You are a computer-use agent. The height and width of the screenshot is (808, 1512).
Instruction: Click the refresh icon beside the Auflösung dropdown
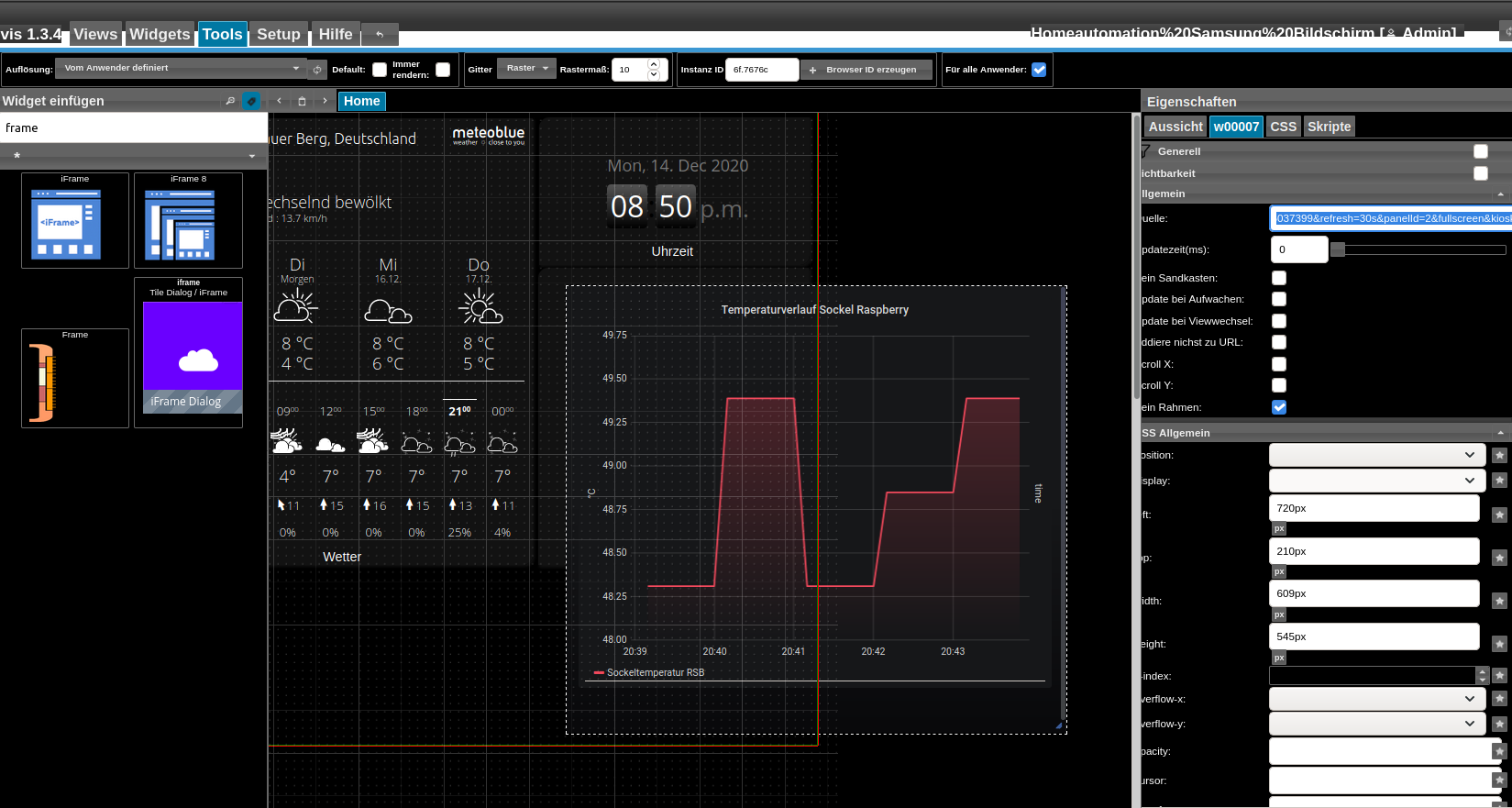coord(317,70)
